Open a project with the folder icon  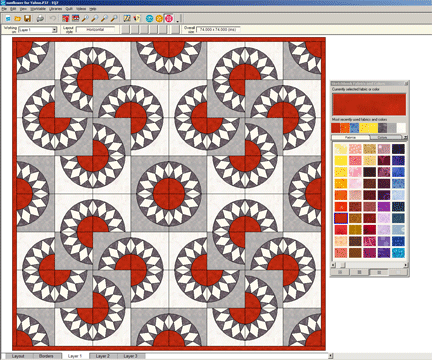[x=17, y=19]
